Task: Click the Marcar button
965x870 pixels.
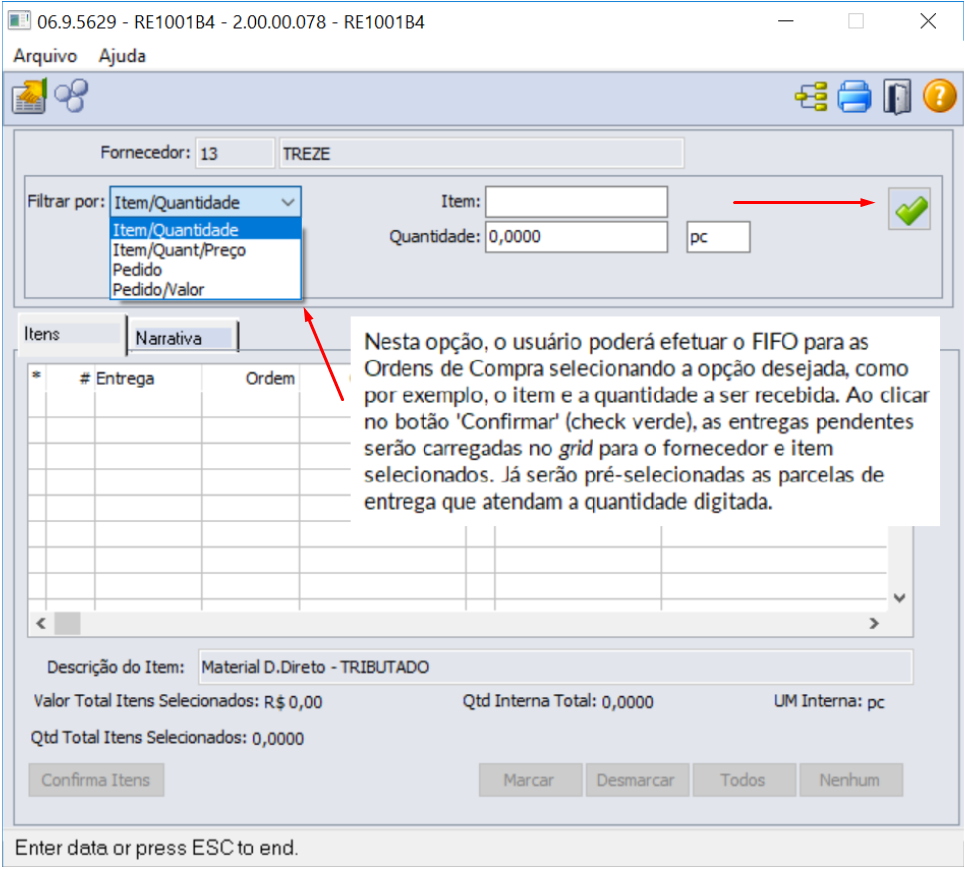Action: [530, 780]
